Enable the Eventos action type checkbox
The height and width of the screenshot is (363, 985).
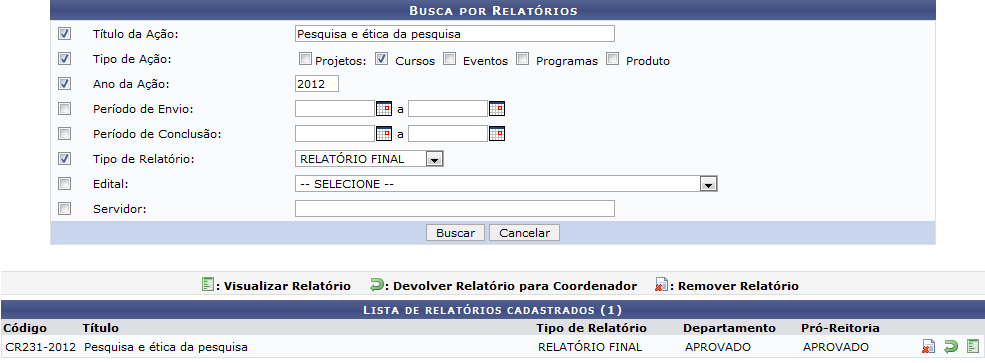tap(449, 59)
